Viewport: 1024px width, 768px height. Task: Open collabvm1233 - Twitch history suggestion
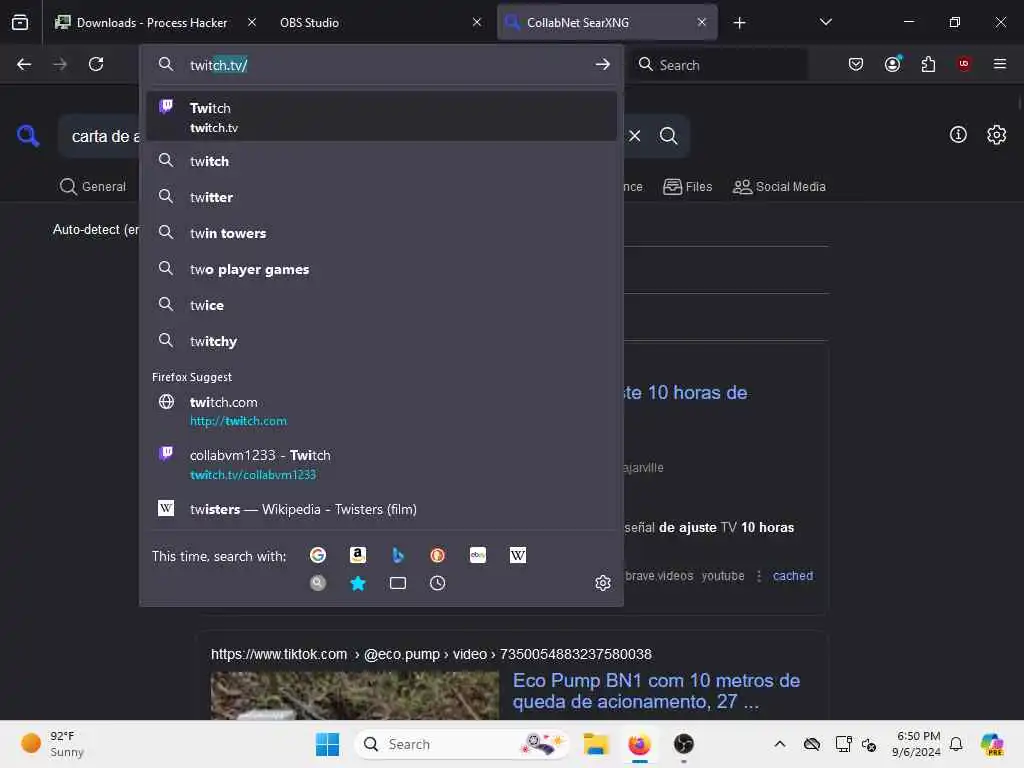tap(382, 464)
